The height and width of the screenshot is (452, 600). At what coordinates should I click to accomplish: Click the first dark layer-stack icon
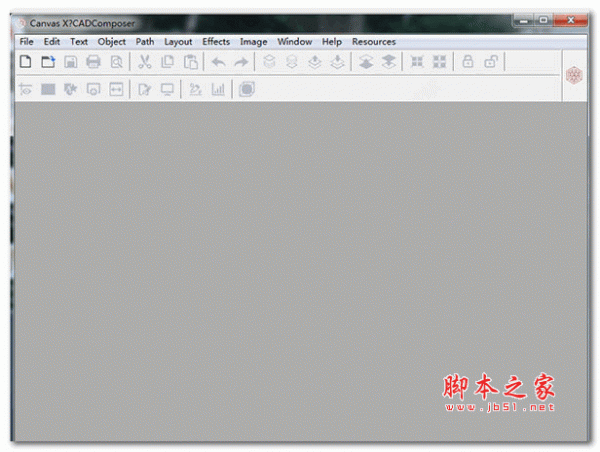click(366, 62)
